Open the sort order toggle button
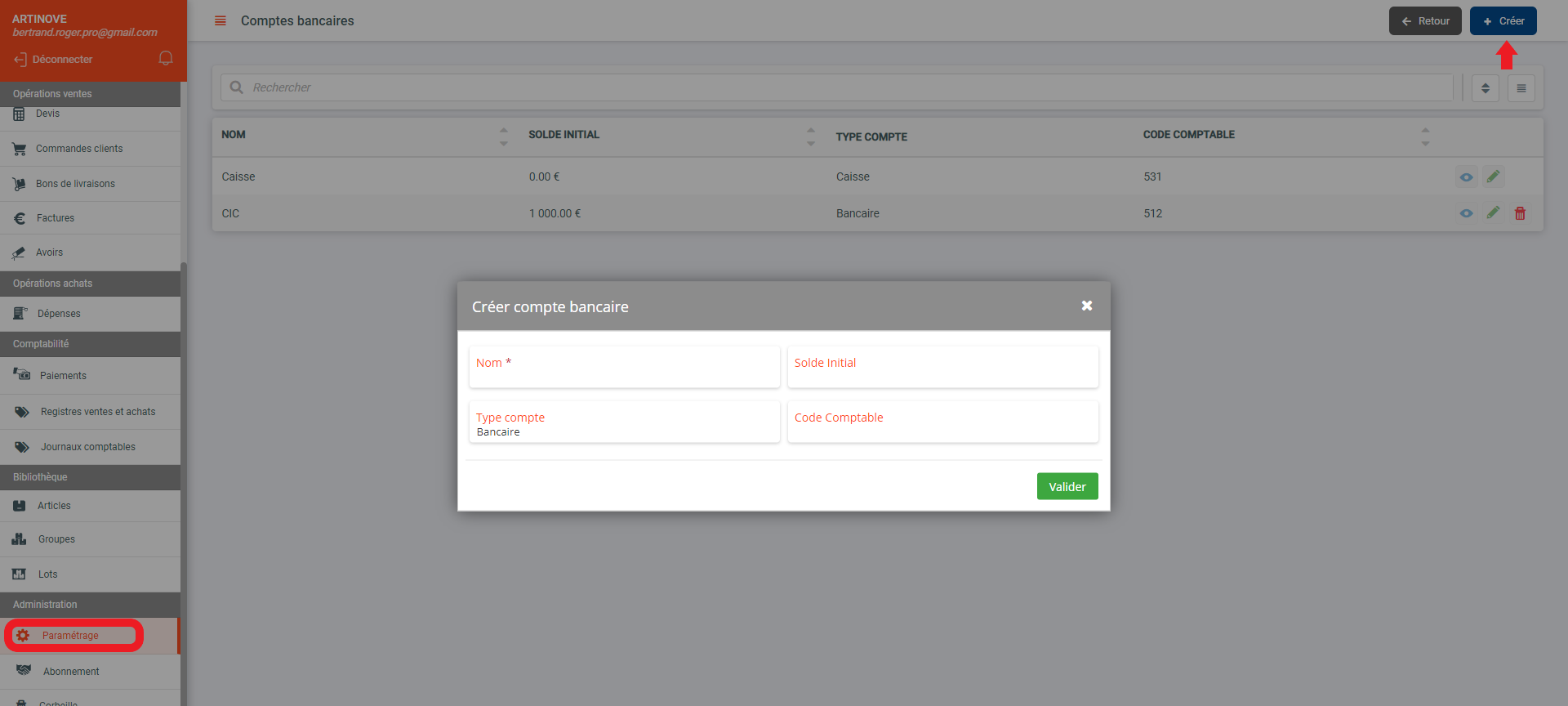Screen dimensions: 1568x706 (1485, 88)
